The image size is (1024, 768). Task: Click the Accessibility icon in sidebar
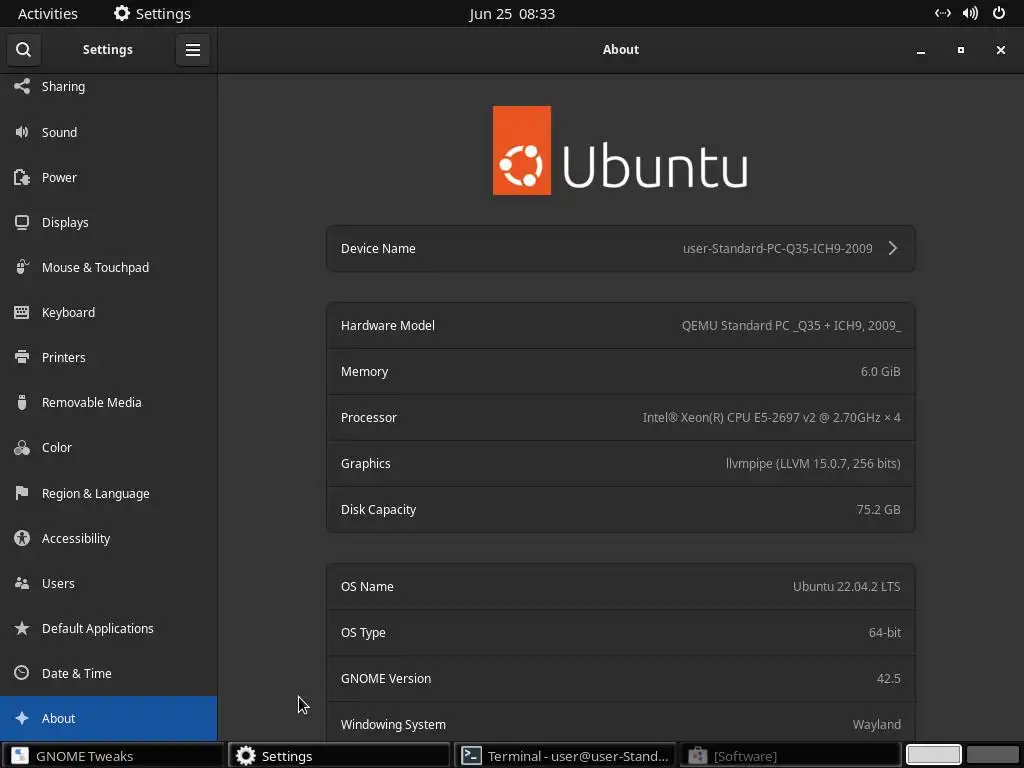point(22,538)
